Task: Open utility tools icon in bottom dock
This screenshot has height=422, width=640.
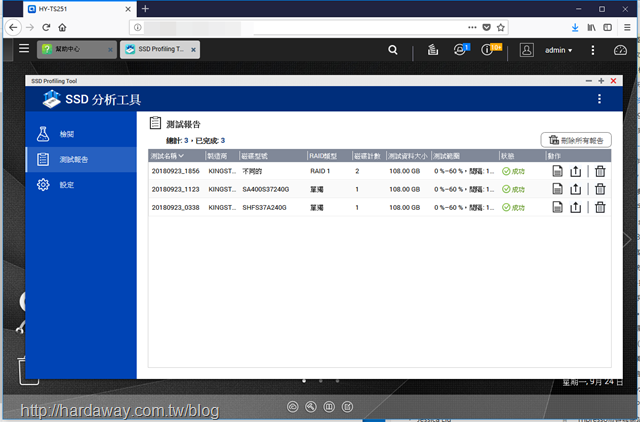Action: 311,407
